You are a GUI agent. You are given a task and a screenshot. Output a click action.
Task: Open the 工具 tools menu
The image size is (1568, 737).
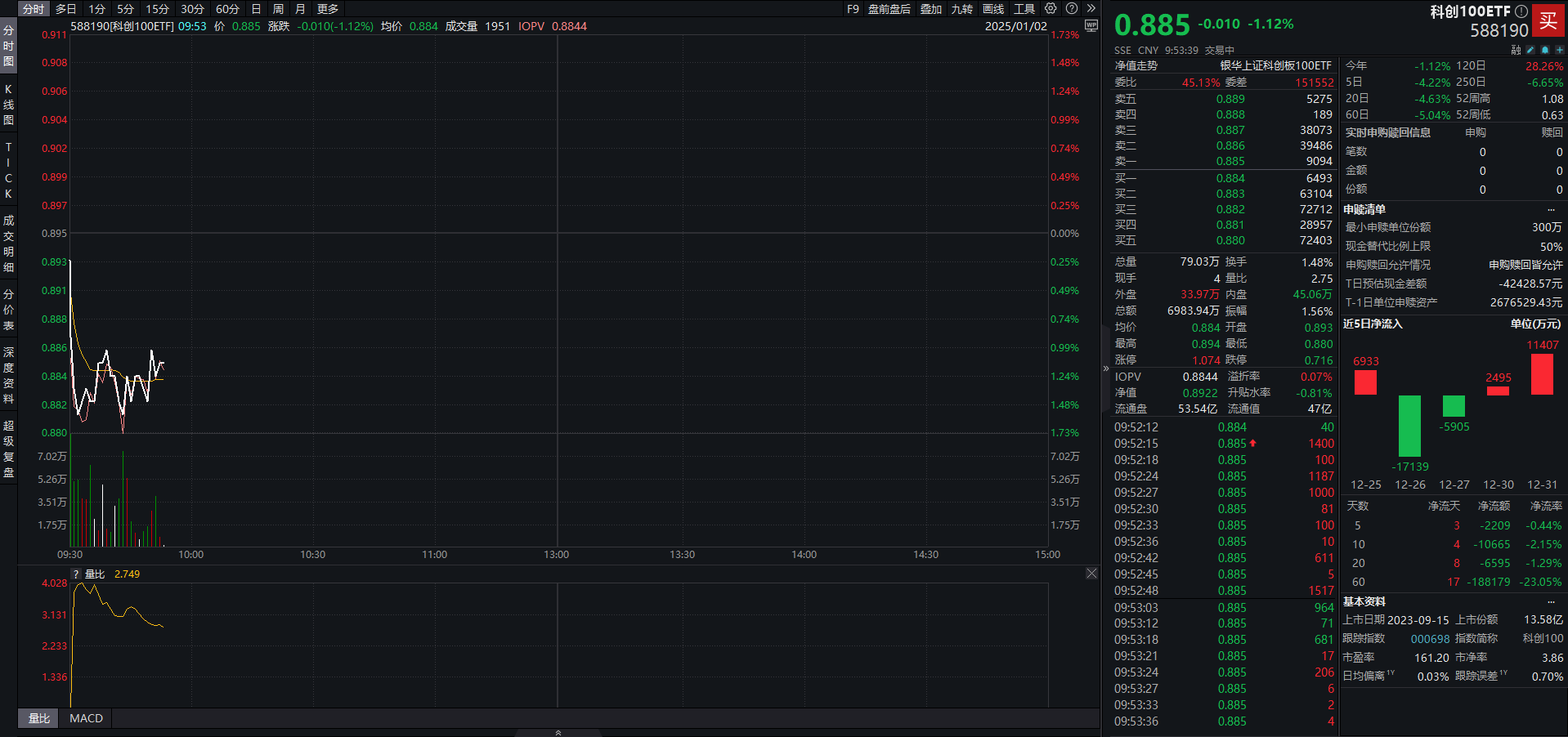[1024, 9]
